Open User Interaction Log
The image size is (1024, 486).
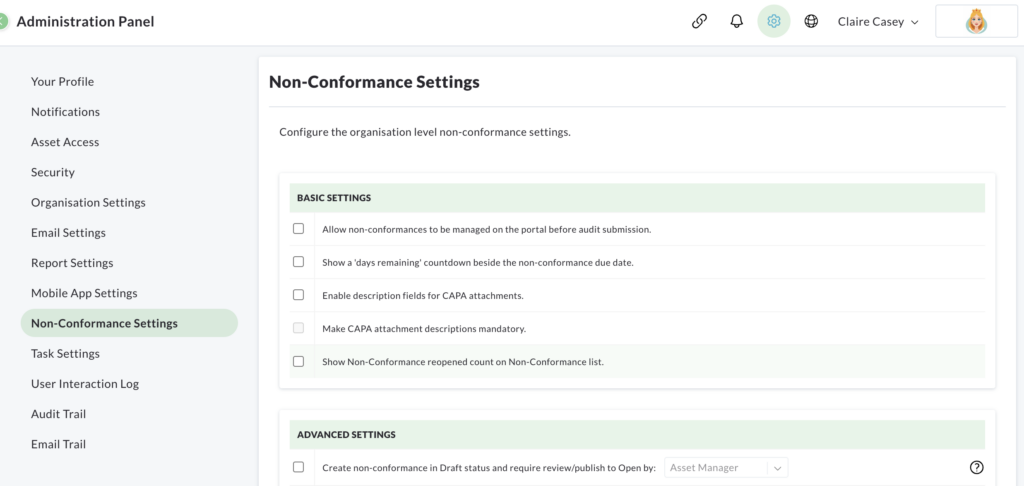pyautogui.click(x=85, y=384)
